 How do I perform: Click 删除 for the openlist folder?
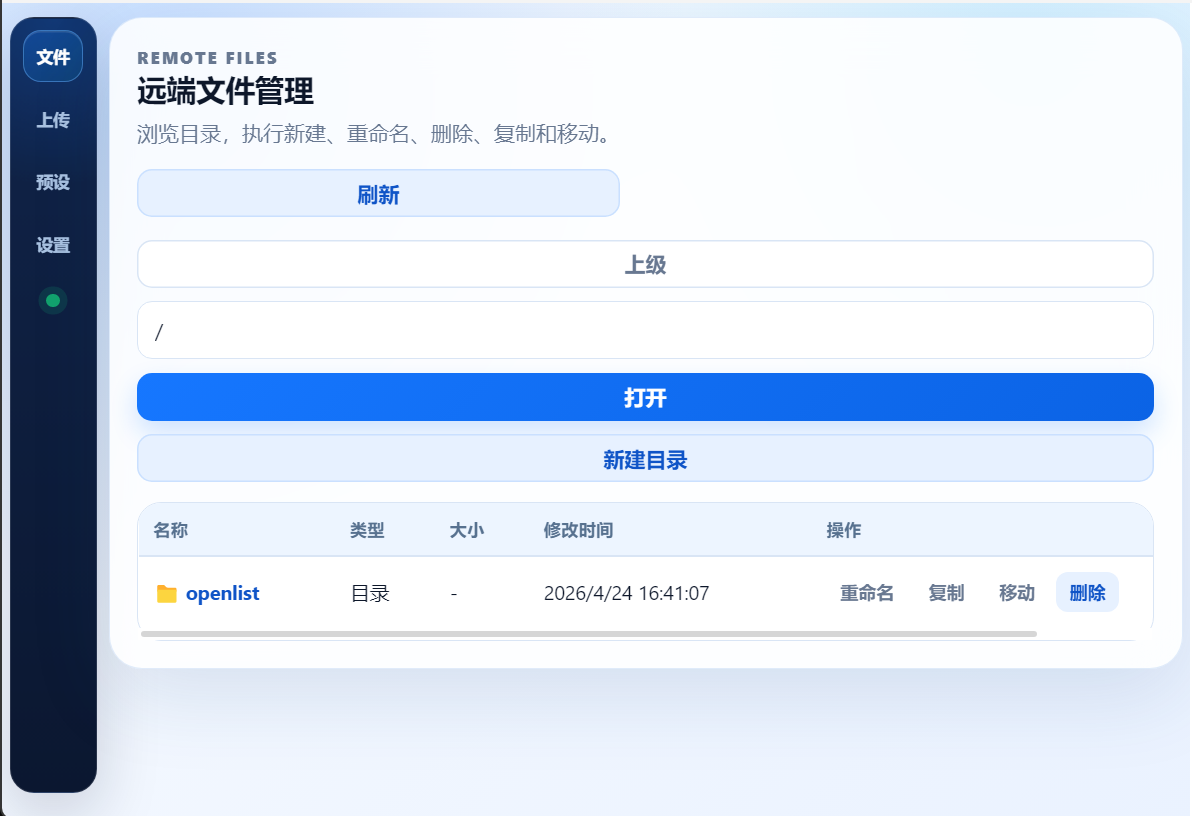[x=1087, y=593]
